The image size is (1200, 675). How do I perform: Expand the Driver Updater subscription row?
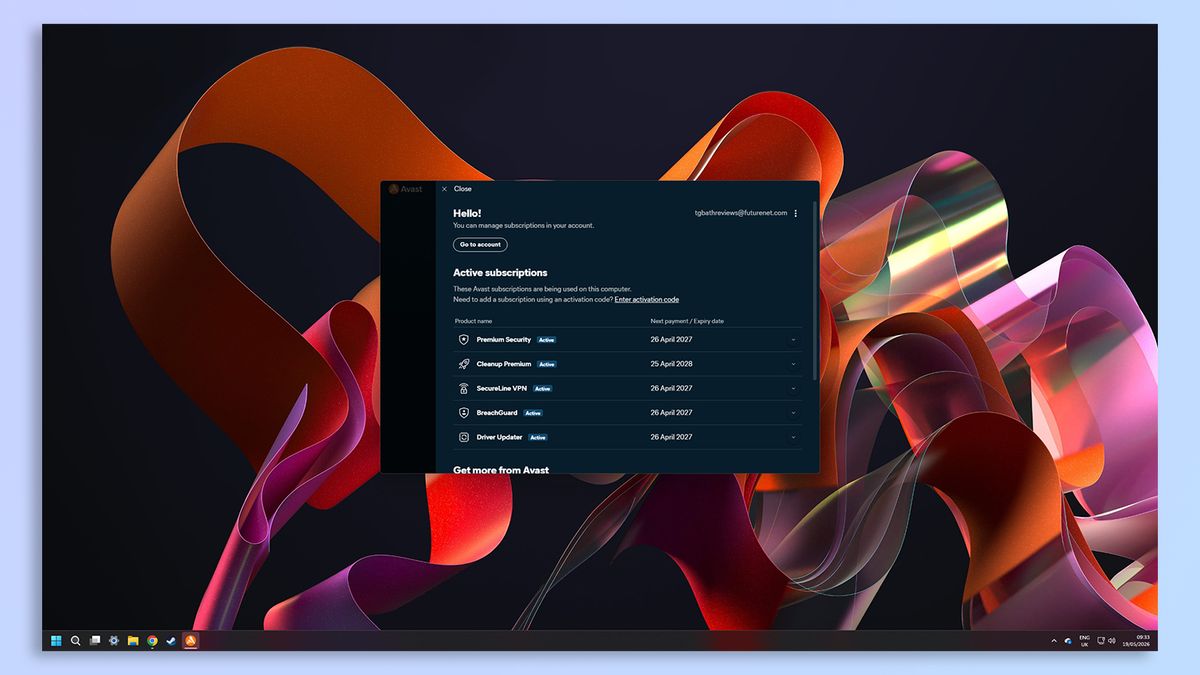tap(794, 437)
